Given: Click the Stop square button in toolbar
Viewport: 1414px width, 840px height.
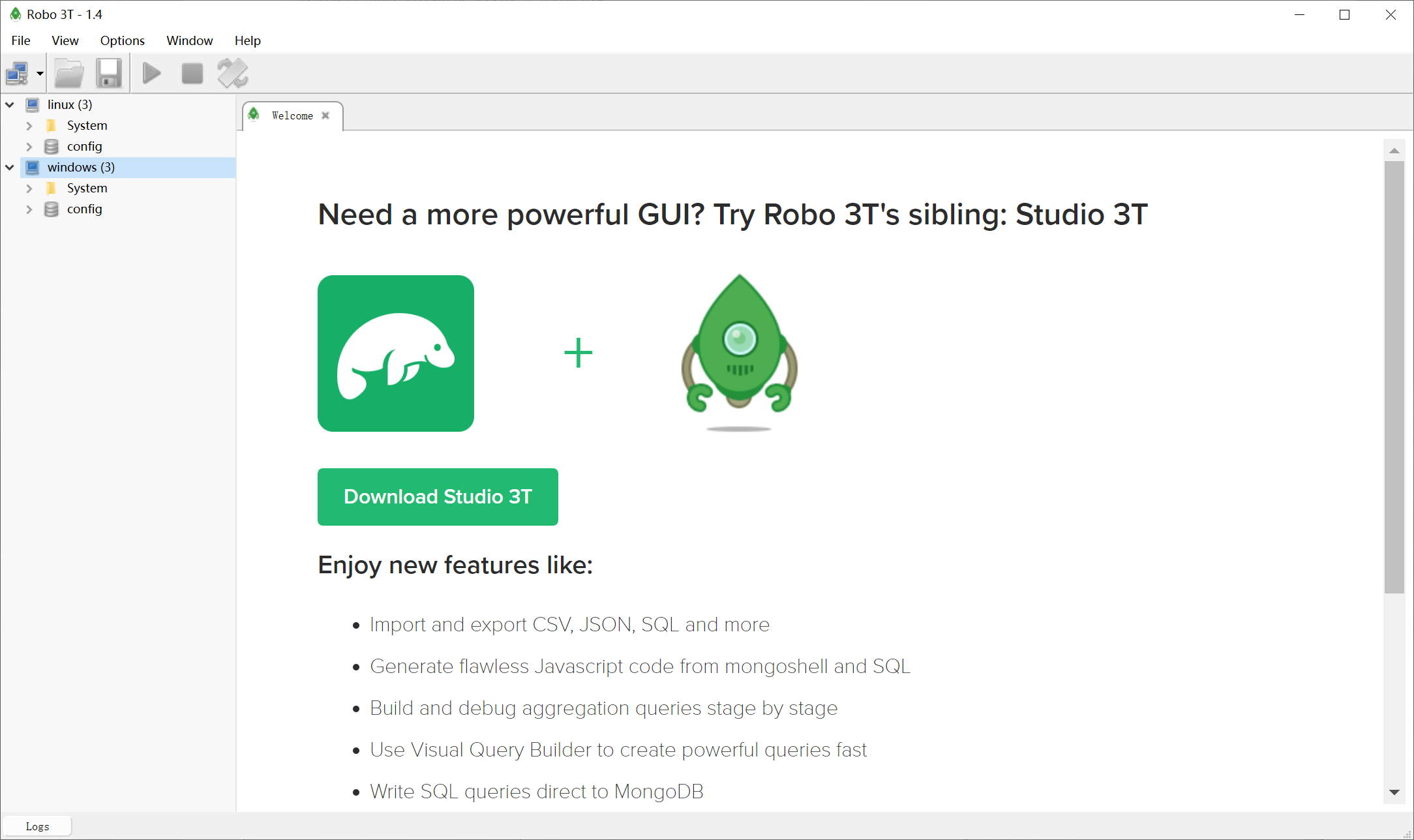Looking at the screenshot, I should click(x=192, y=73).
